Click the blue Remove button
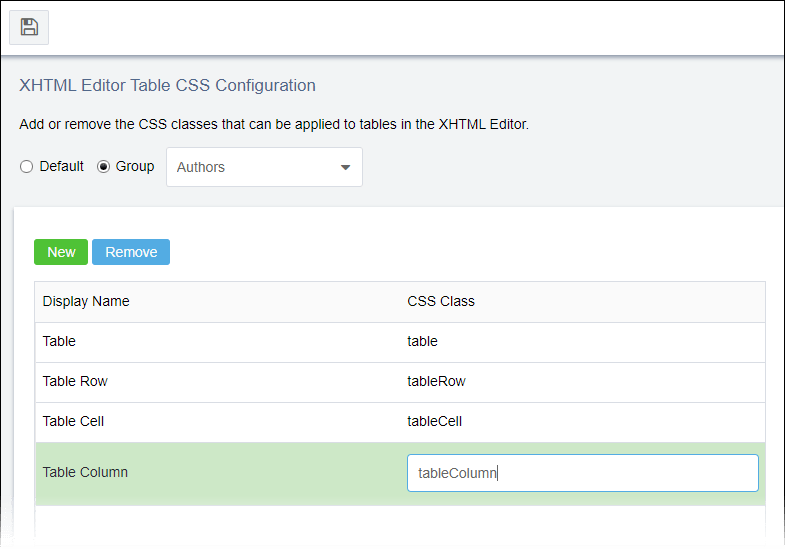Viewport: 785px width, 550px height. tap(131, 252)
